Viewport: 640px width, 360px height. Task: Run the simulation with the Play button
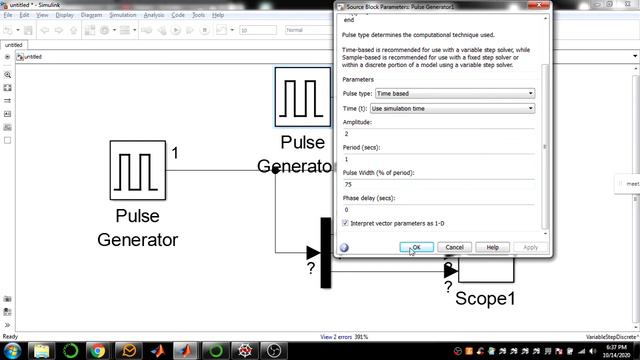tap(176, 30)
